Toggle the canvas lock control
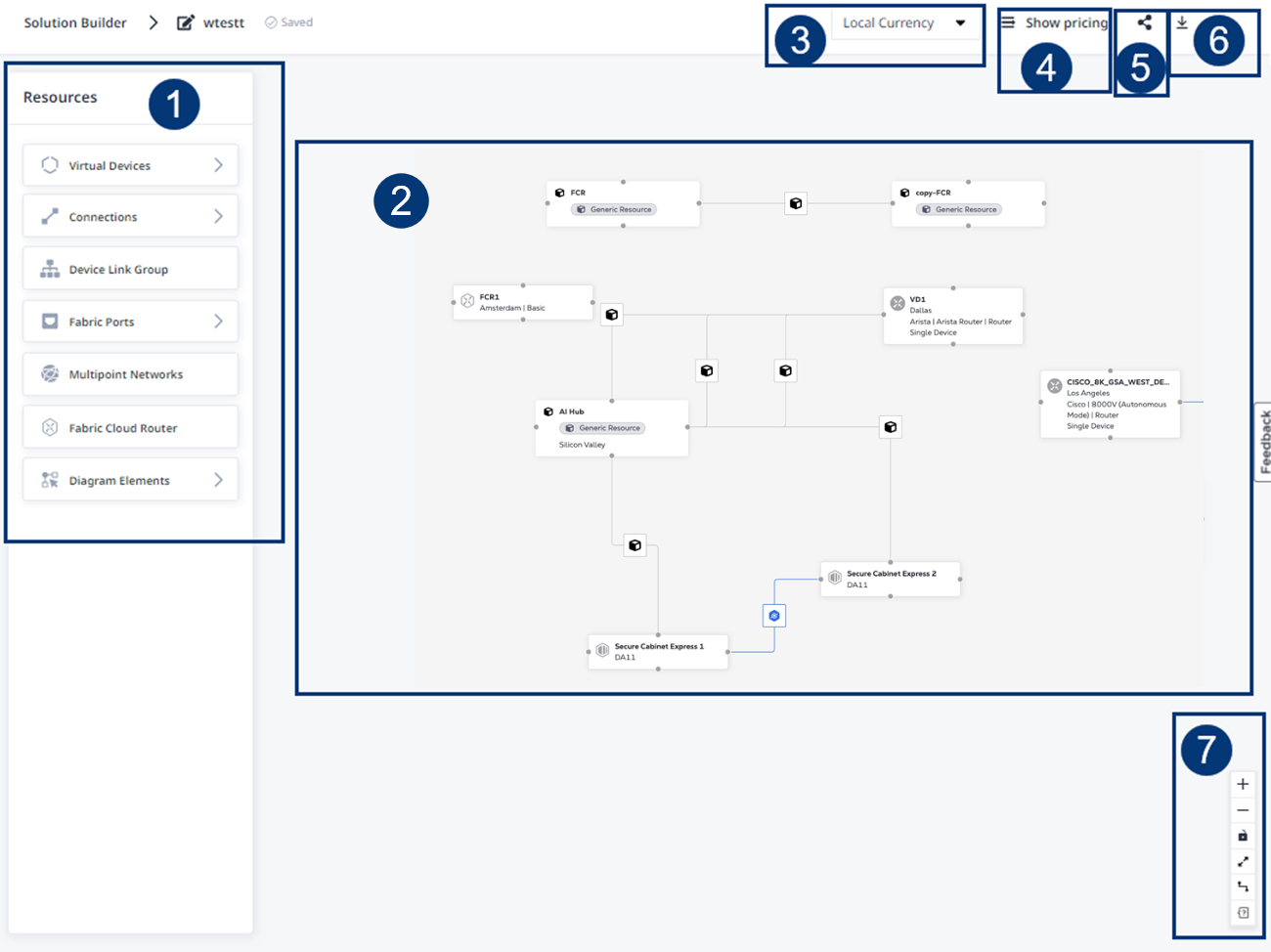The height and width of the screenshot is (952, 1271). [x=1243, y=835]
